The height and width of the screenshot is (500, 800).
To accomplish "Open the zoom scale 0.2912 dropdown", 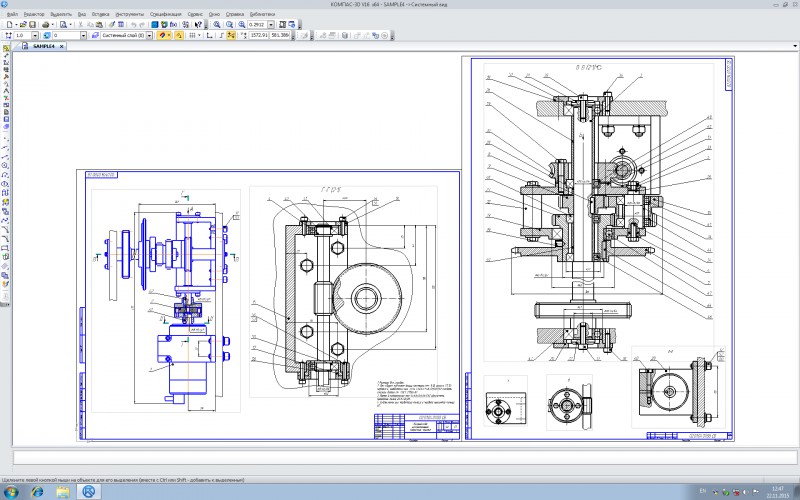I will [x=269, y=24].
